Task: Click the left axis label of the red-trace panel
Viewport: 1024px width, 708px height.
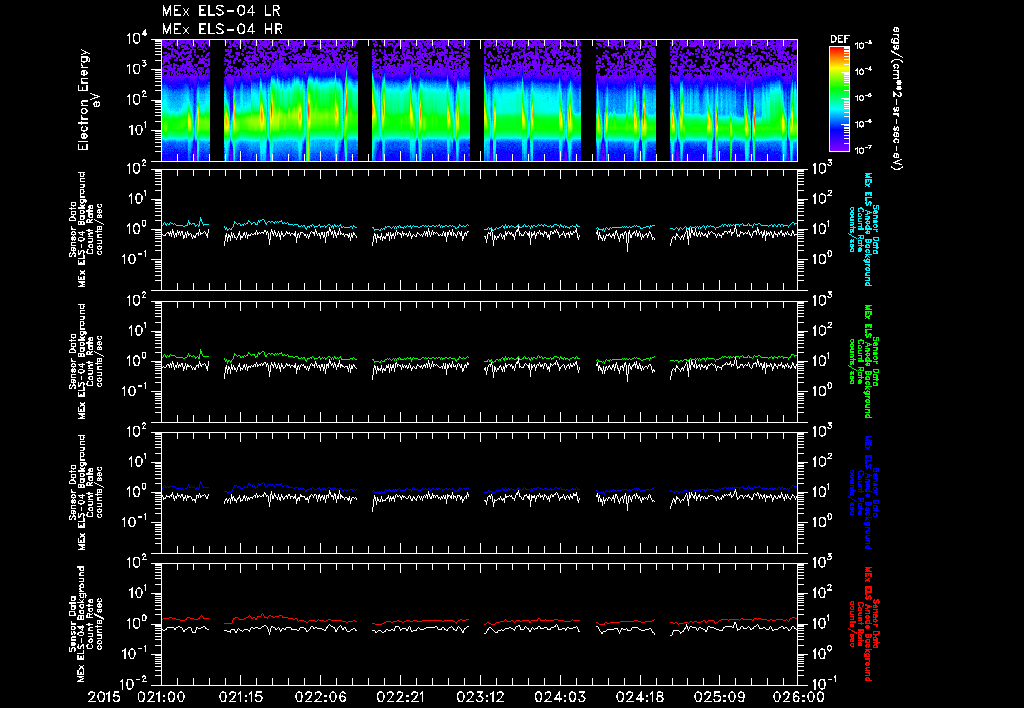Action: pyautogui.click(x=86, y=624)
